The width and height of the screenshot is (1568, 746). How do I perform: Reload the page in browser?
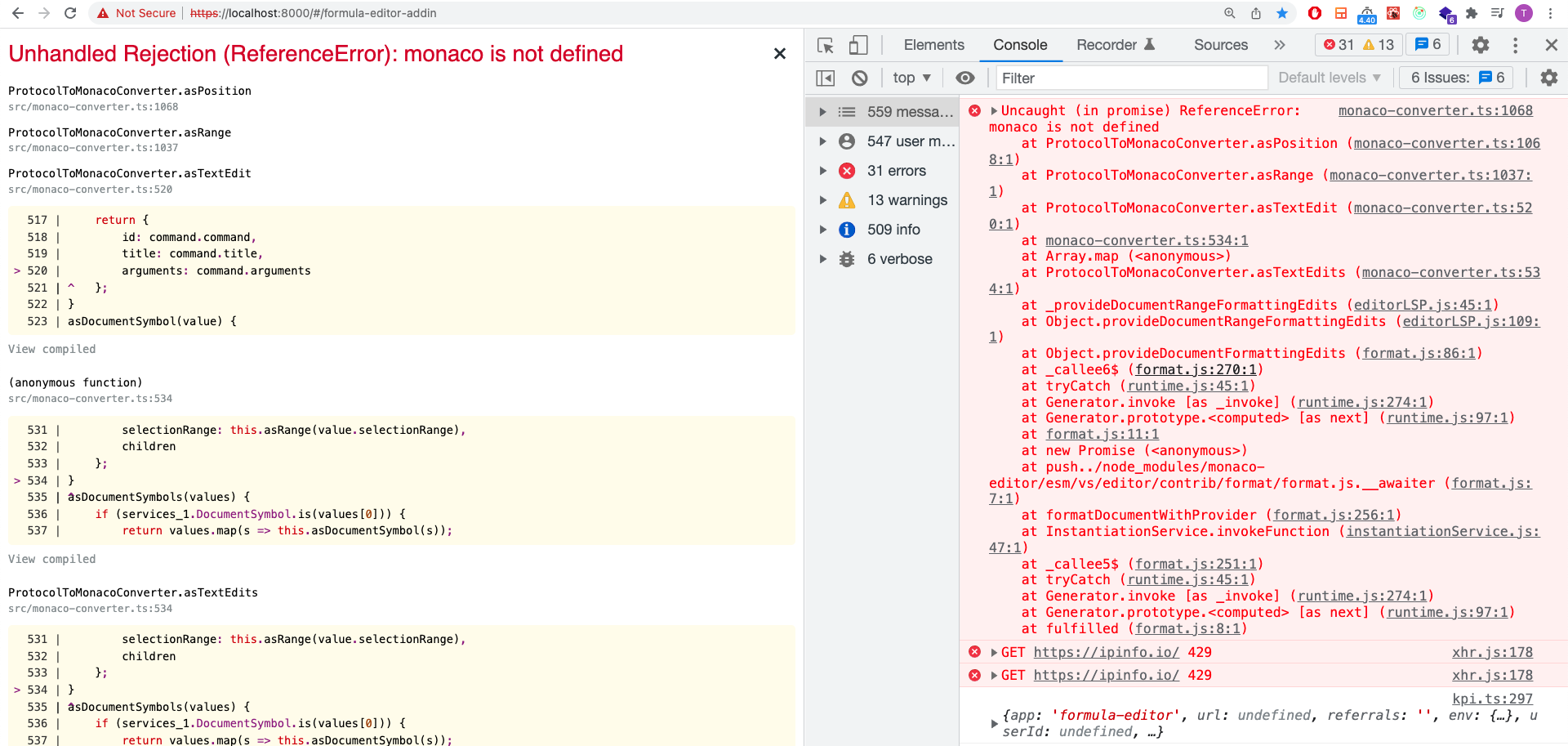pos(70,13)
